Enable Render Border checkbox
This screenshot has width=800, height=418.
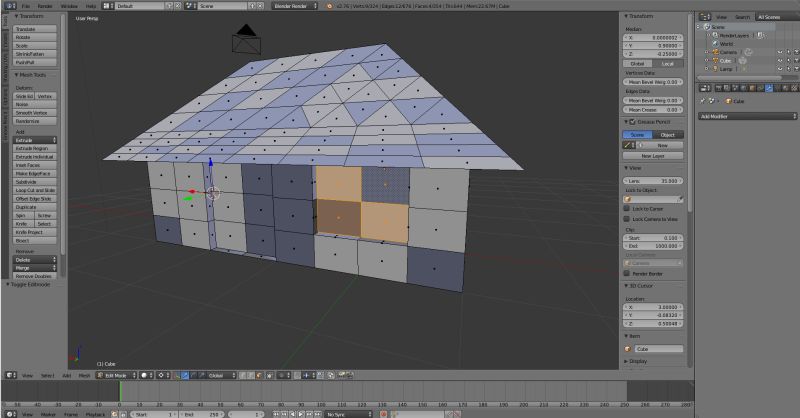[x=627, y=273]
